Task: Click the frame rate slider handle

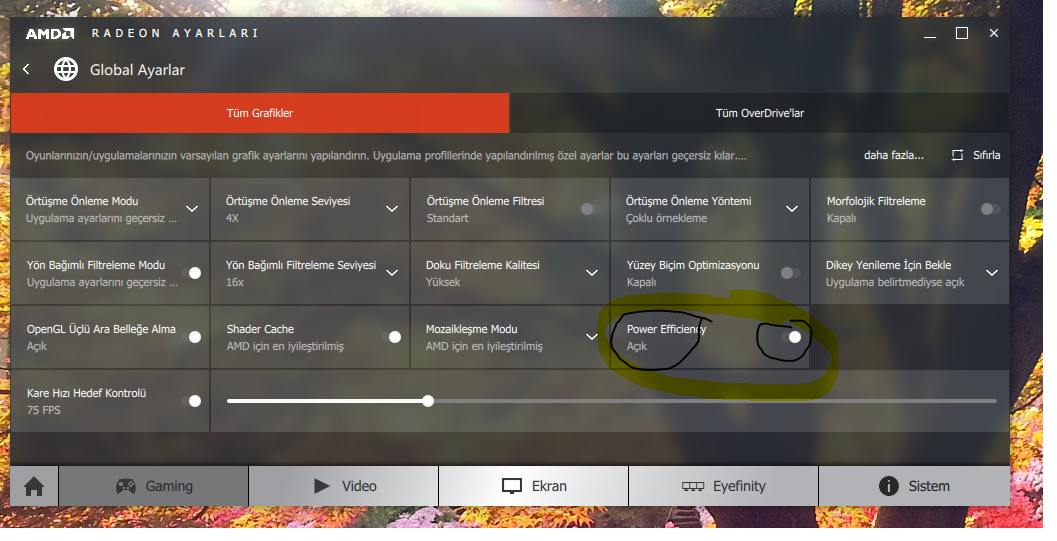Action: click(x=428, y=401)
